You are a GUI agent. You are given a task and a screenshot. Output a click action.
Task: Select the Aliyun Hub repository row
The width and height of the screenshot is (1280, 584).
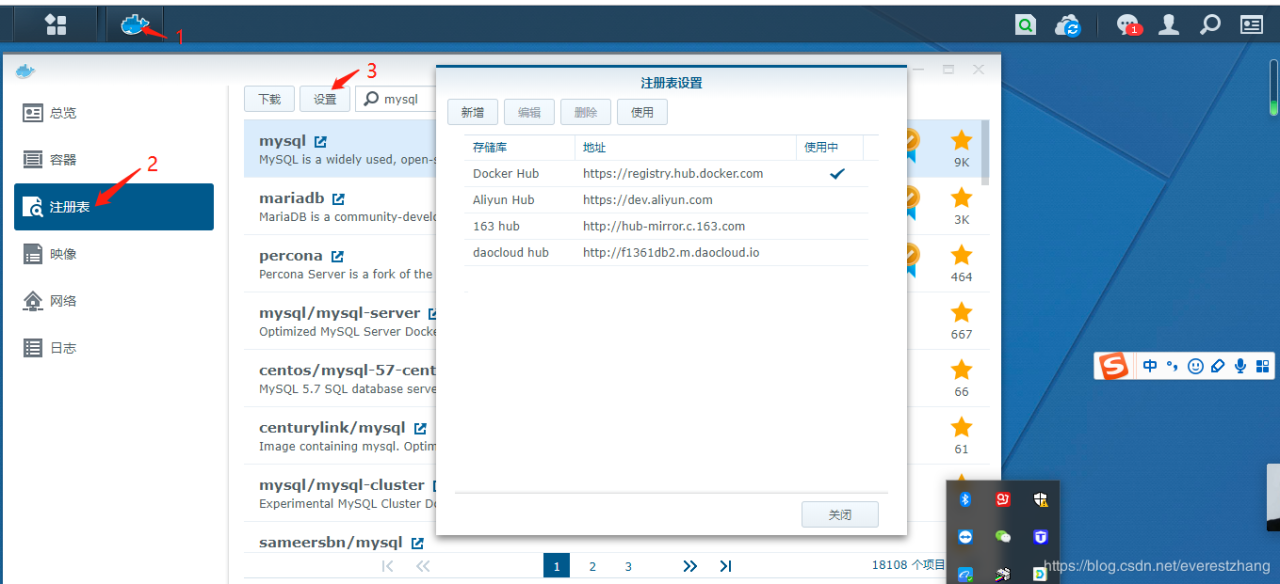point(666,200)
